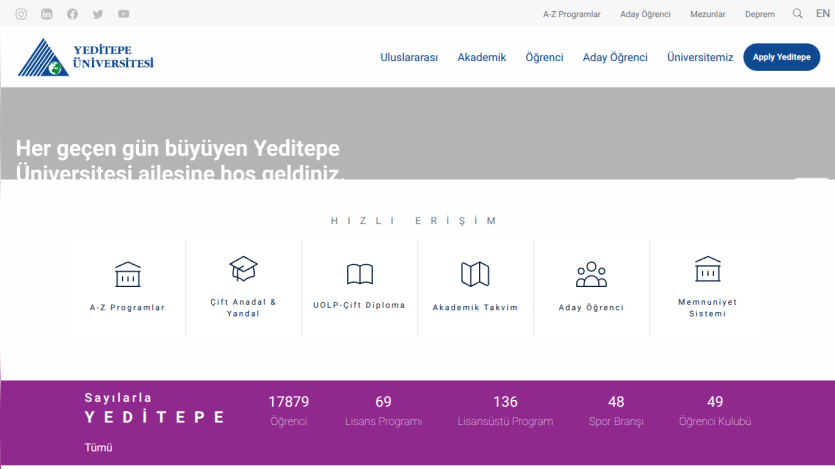Click the 17879 Öğrenci statistic
The width and height of the screenshot is (835, 469).
click(288, 411)
